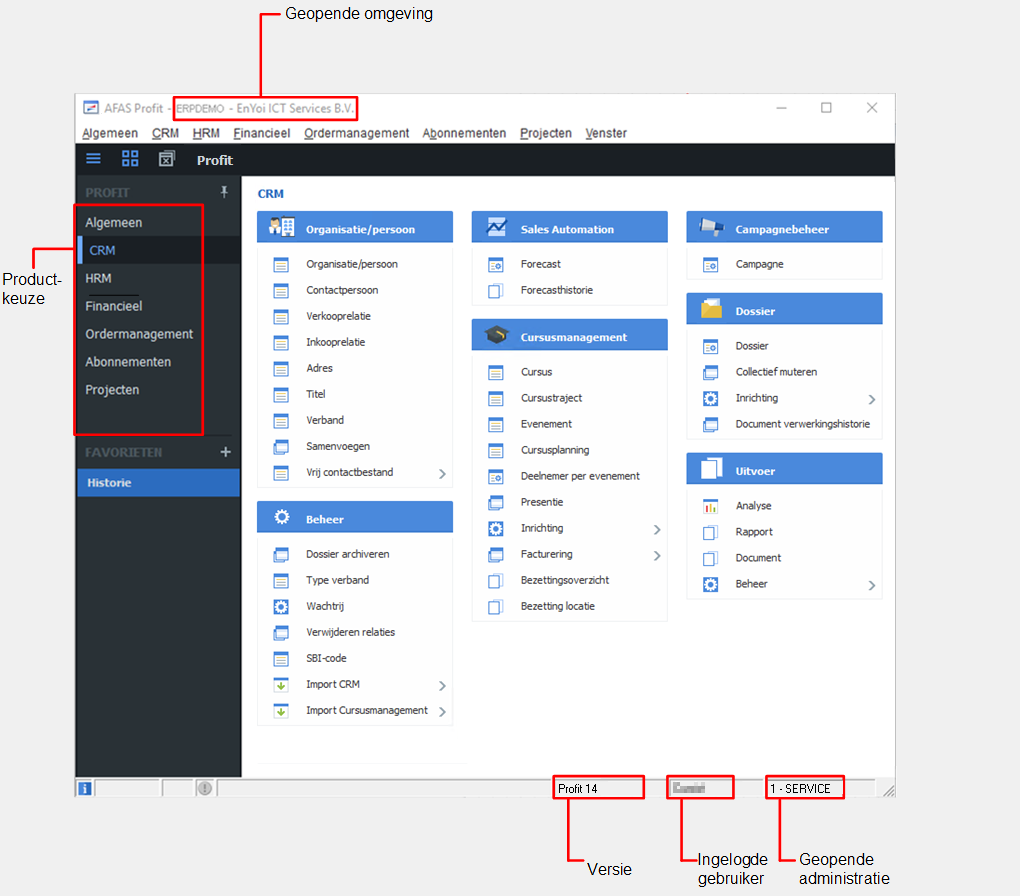This screenshot has height=896, width=1020.
Task: Open SBI-code link
Action: click(x=326, y=658)
